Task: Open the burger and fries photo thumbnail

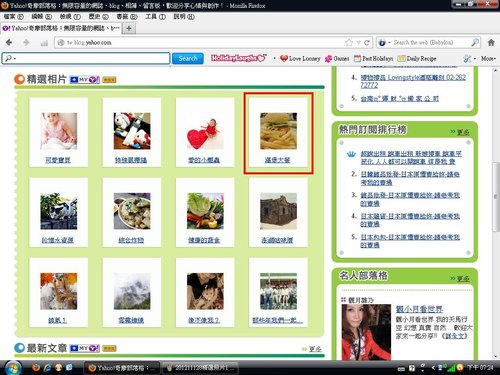Action: click(x=278, y=131)
